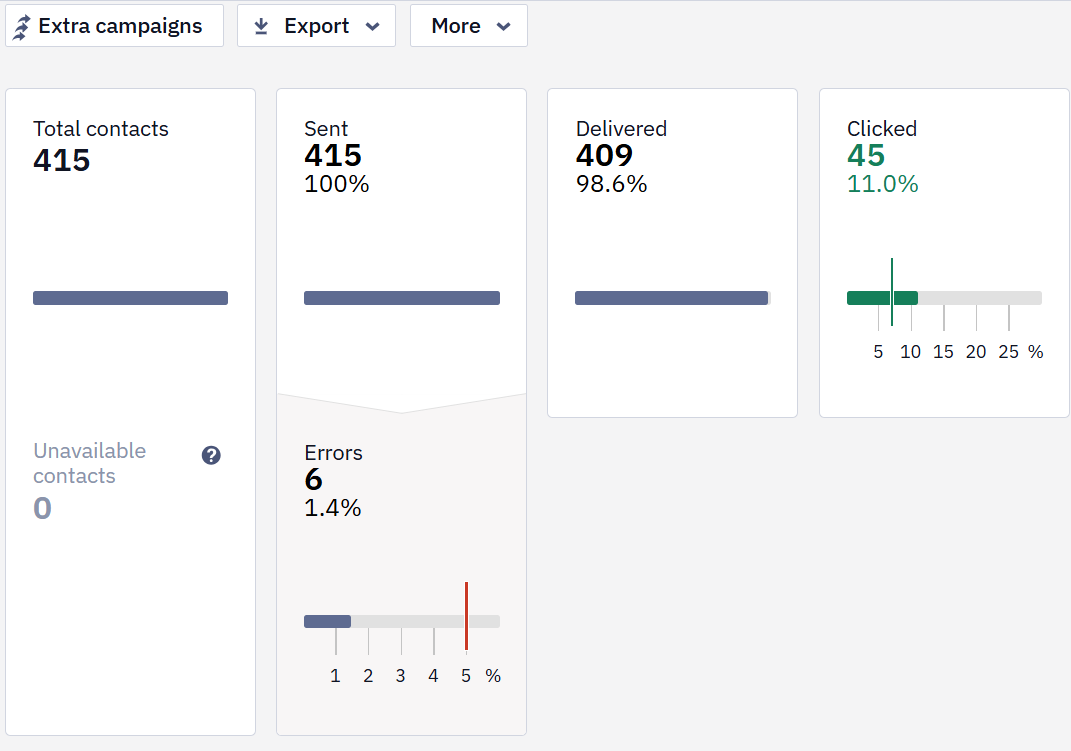1071x751 pixels.
Task: Click the Unavailable contacts label
Action: [x=89, y=464]
